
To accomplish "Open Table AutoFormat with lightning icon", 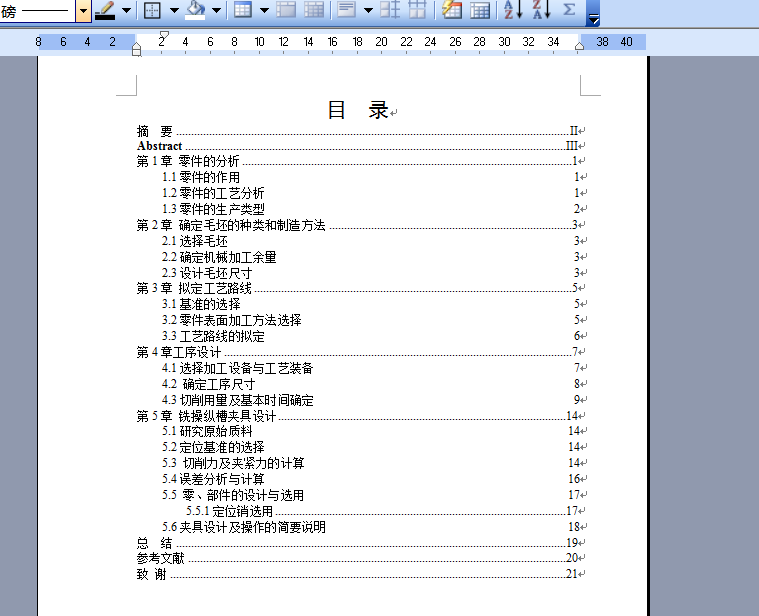I will click(x=452, y=10).
